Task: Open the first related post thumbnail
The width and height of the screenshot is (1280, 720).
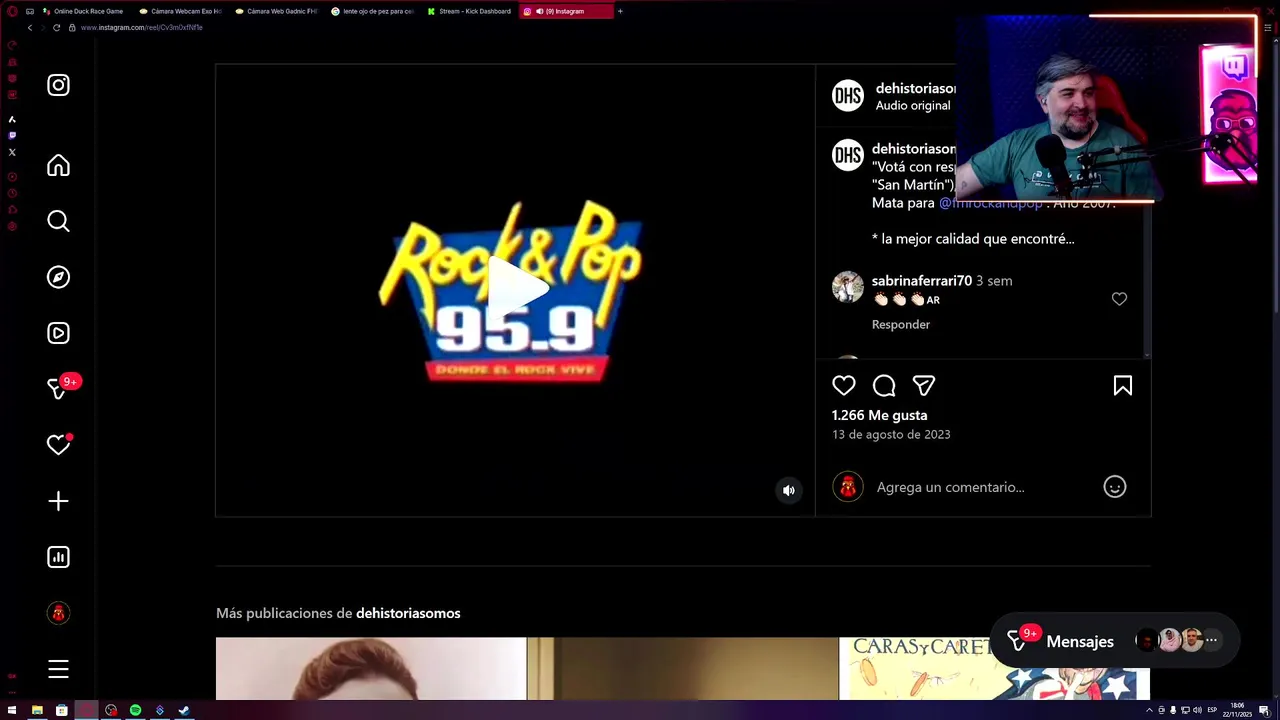Action: point(371,669)
